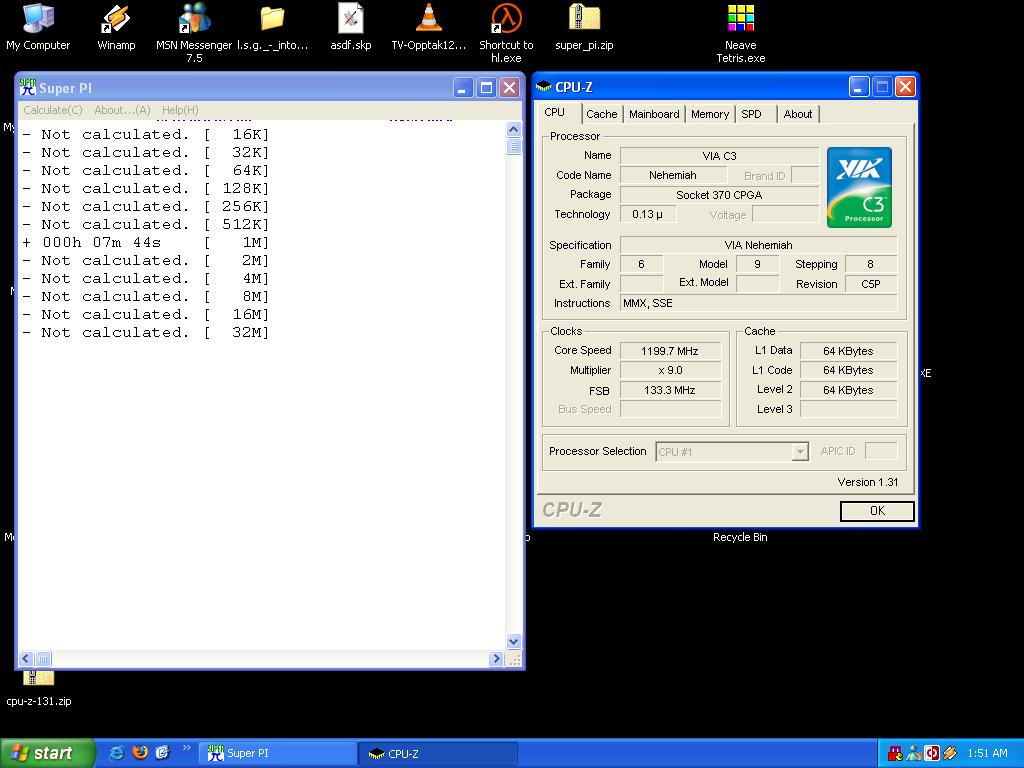Click Super PI vertical scrollbar up arrow
Screen dimensions: 1024x768
point(514,129)
